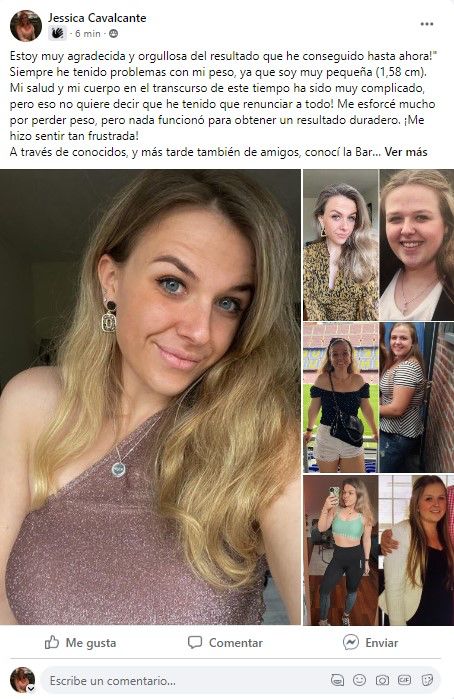Image resolution: width=454 pixels, height=699 pixels.
Task: Click the Messenger Enviar icon
Action: 351,642
